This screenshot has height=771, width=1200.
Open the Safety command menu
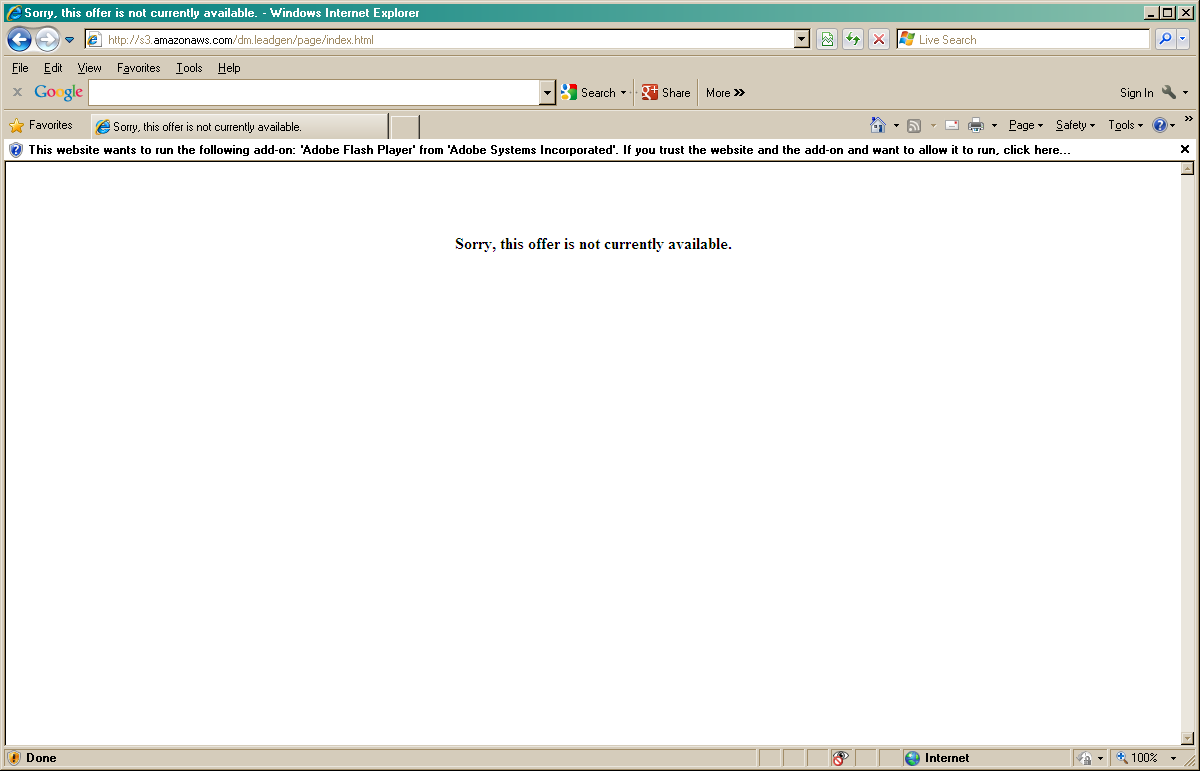pyautogui.click(x=1075, y=126)
